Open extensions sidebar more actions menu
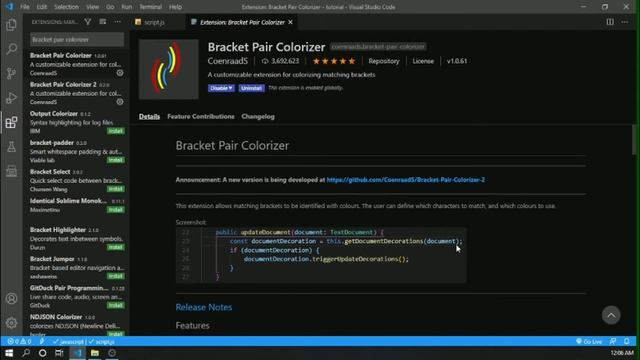 tap(118, 22)
